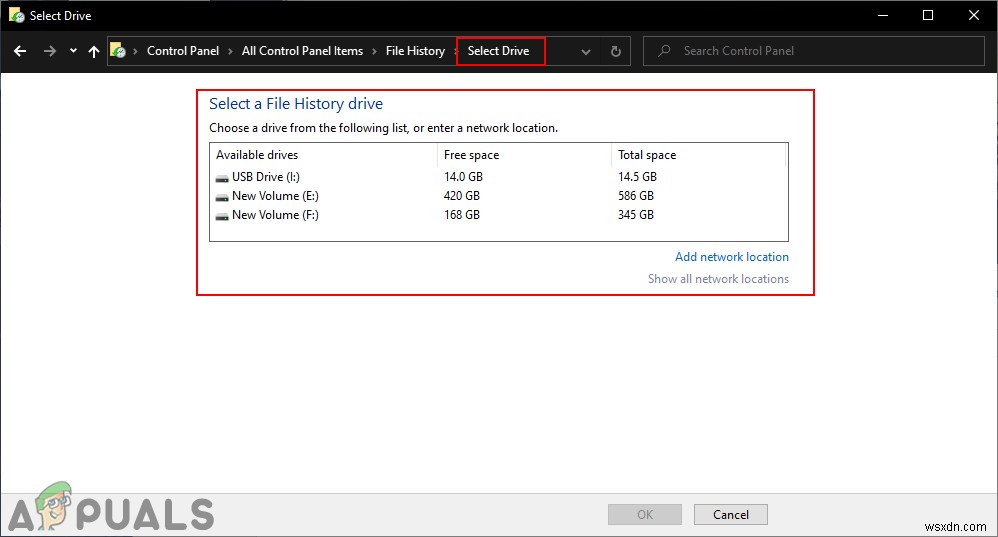
Task: Open Control Panel breadcrumb
Action: click(x=183, y=51)
